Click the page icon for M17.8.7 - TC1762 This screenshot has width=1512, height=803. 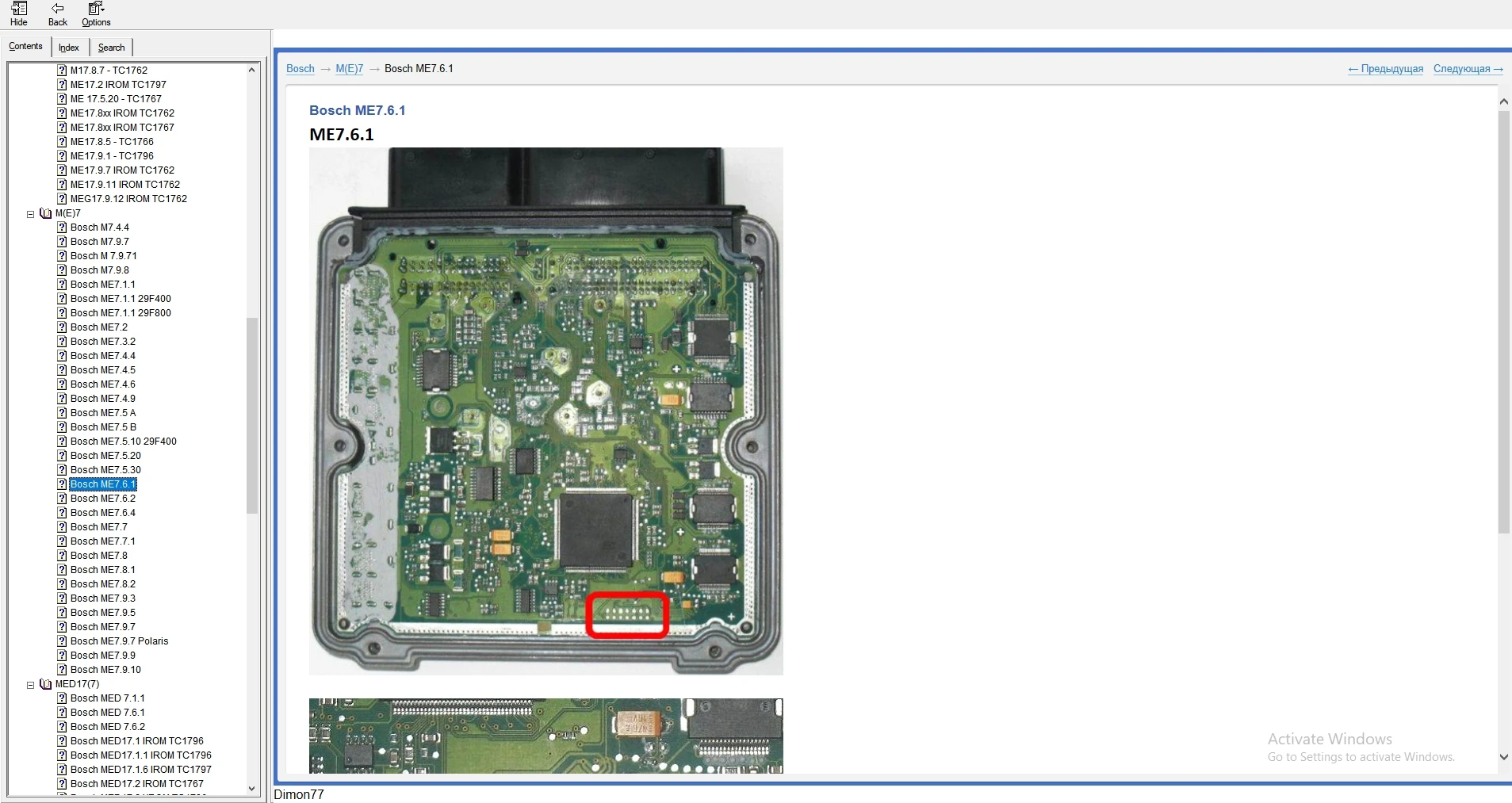62,71
